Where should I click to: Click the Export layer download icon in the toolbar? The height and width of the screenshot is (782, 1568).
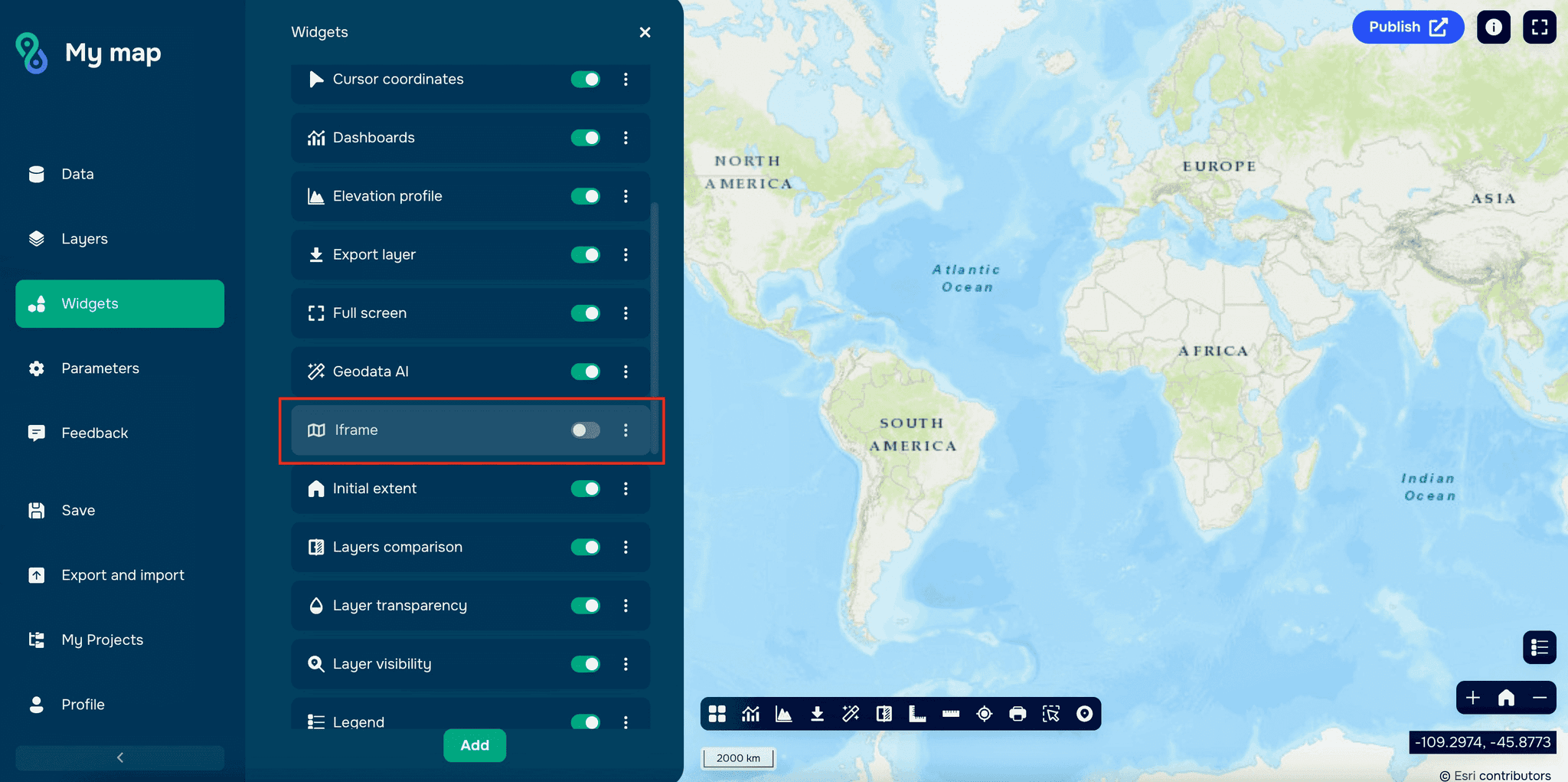[x=817, y=713]
